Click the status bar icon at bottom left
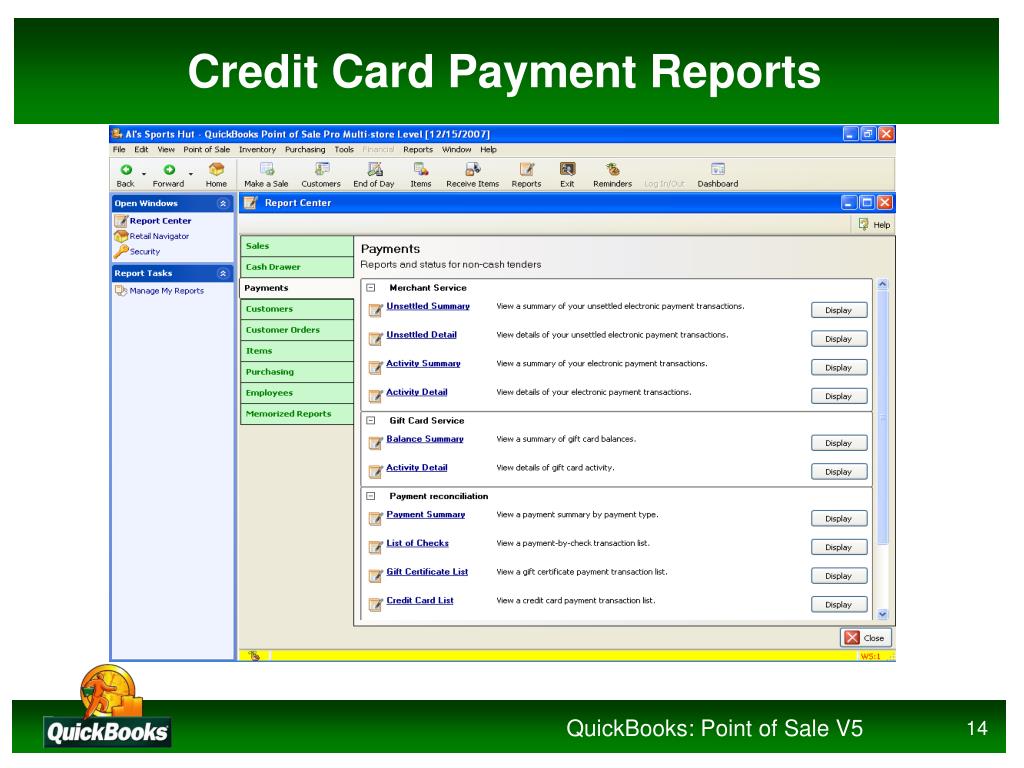1024x768 pixels. pos(254,656)
